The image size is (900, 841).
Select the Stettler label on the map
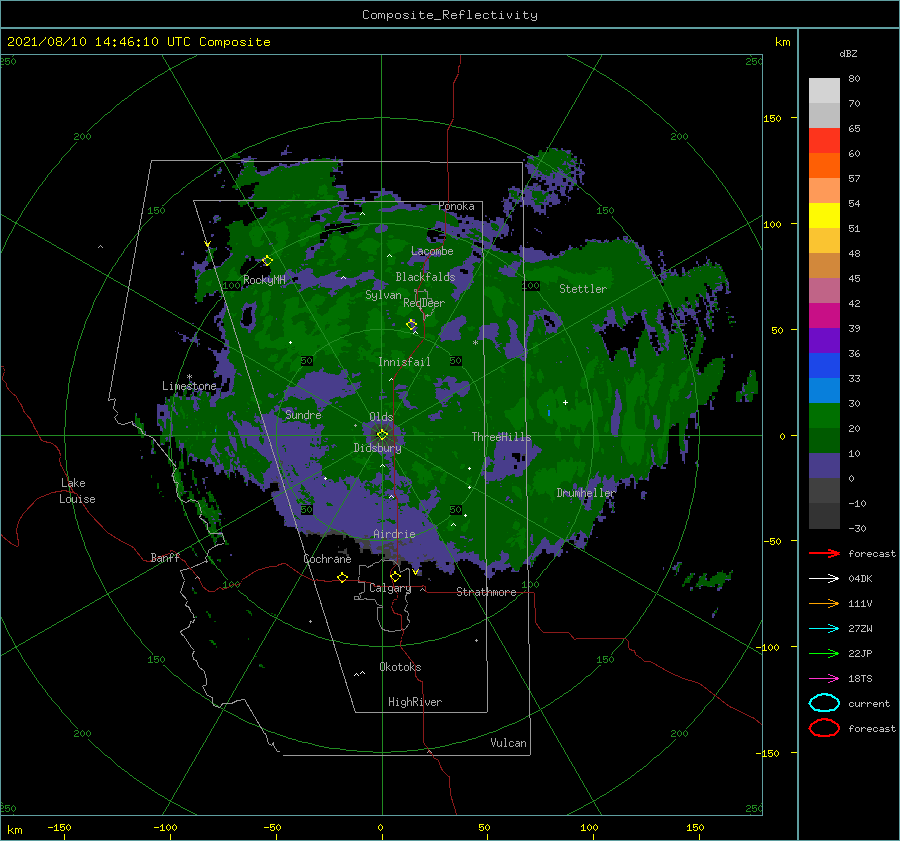[583, 289]
